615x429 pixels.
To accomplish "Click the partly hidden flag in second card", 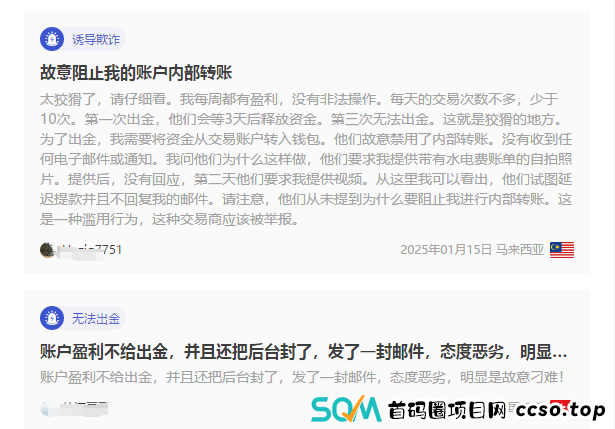I will 560,404.
